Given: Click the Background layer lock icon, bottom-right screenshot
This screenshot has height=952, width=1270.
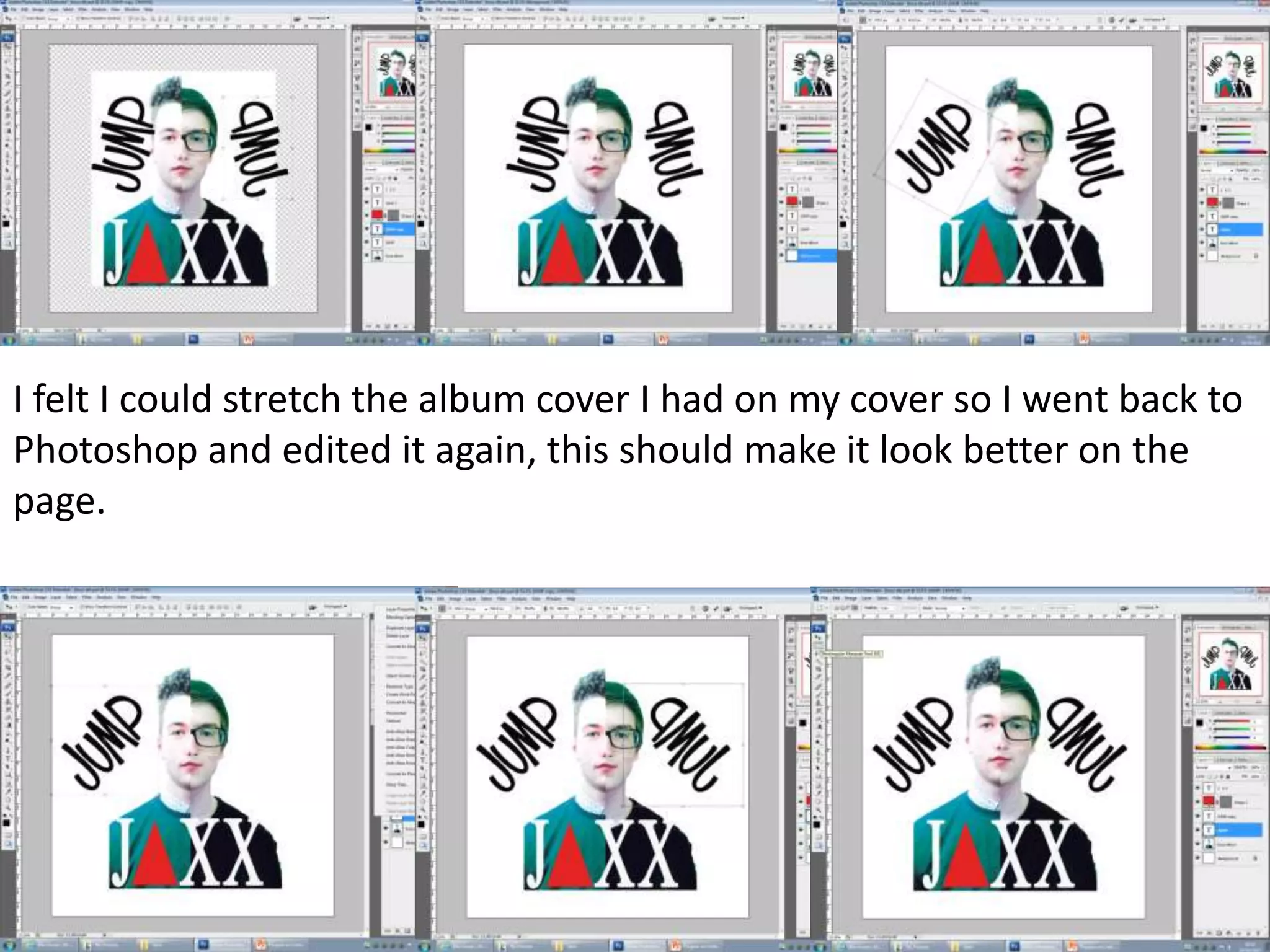Looking at the screenshot, I should (x=1256, y=858).
